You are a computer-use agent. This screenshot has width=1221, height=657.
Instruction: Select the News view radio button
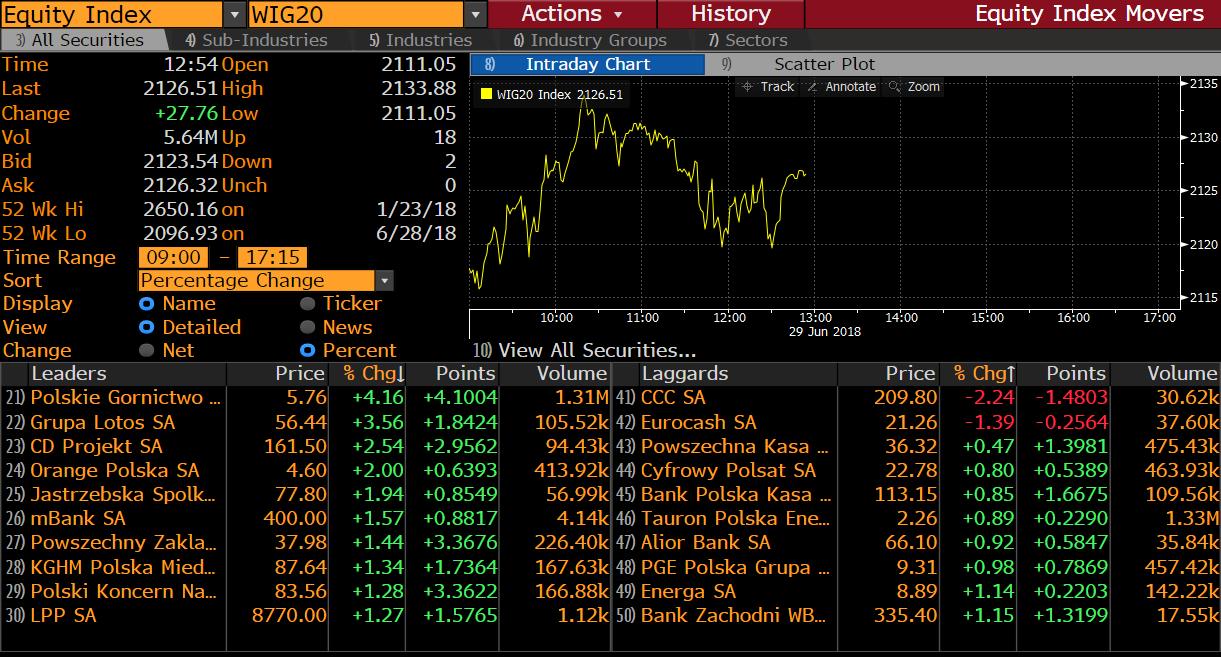click(308, 328)
